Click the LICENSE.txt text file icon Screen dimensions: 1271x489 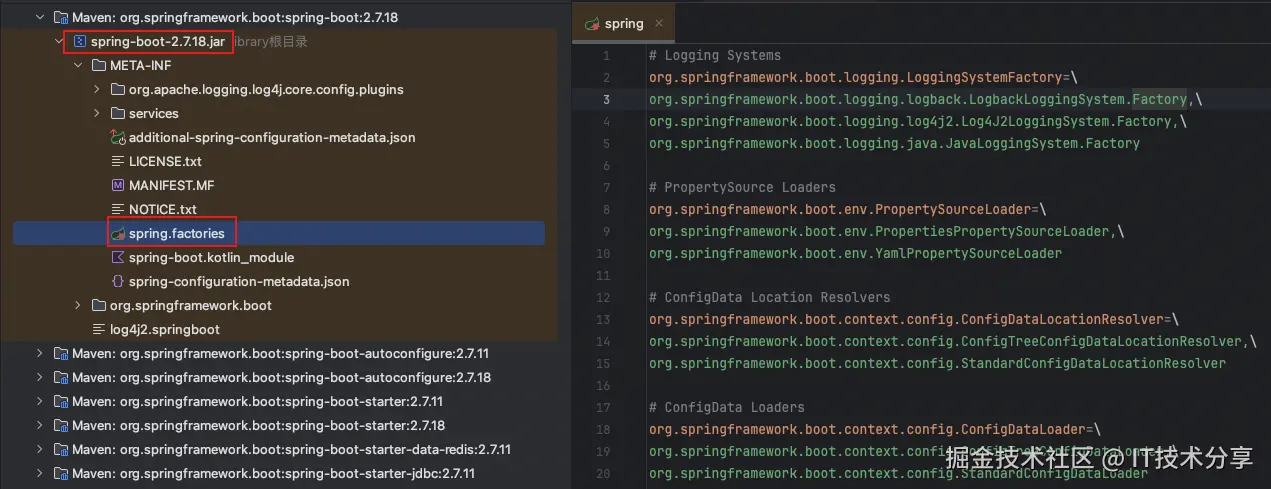pos(118,161)
